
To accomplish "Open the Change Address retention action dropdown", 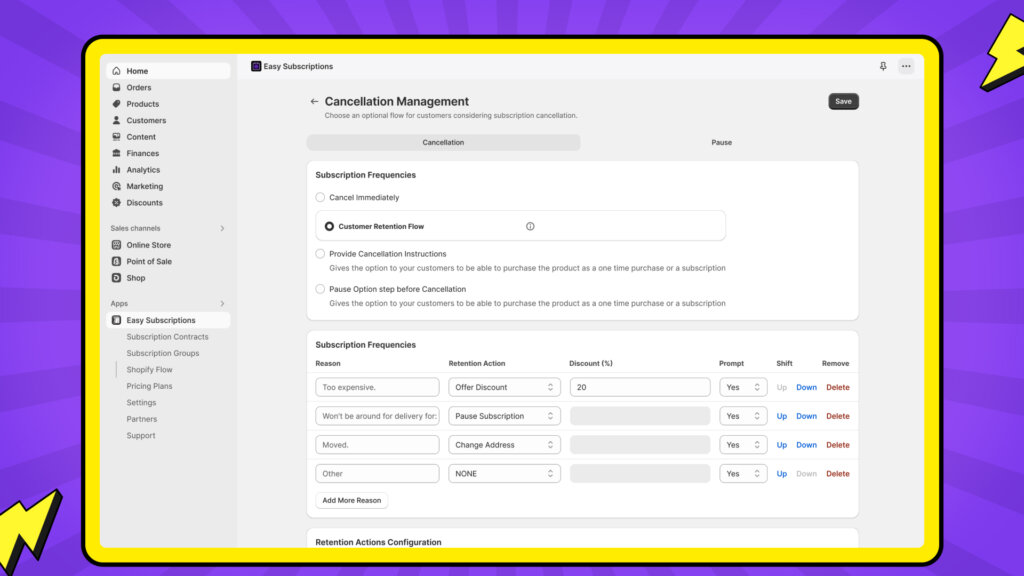I will pyautogui.click(x=504, y=445).
